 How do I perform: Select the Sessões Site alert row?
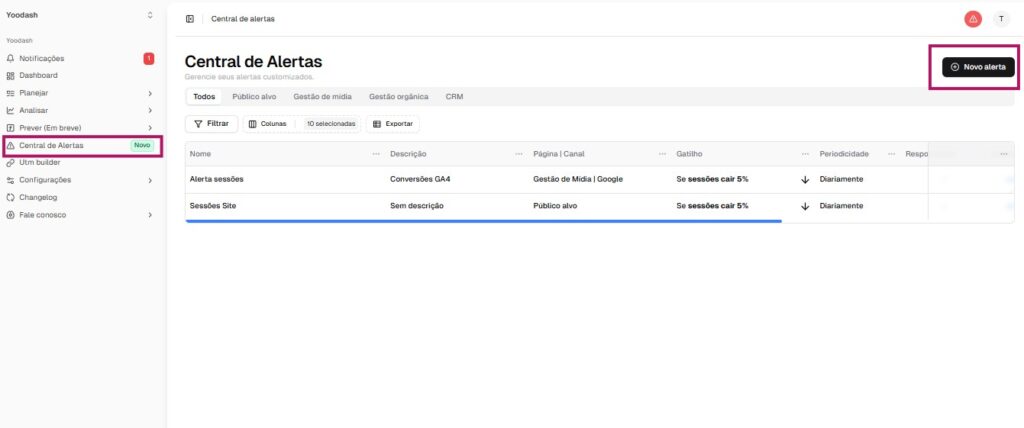[215, 206]
